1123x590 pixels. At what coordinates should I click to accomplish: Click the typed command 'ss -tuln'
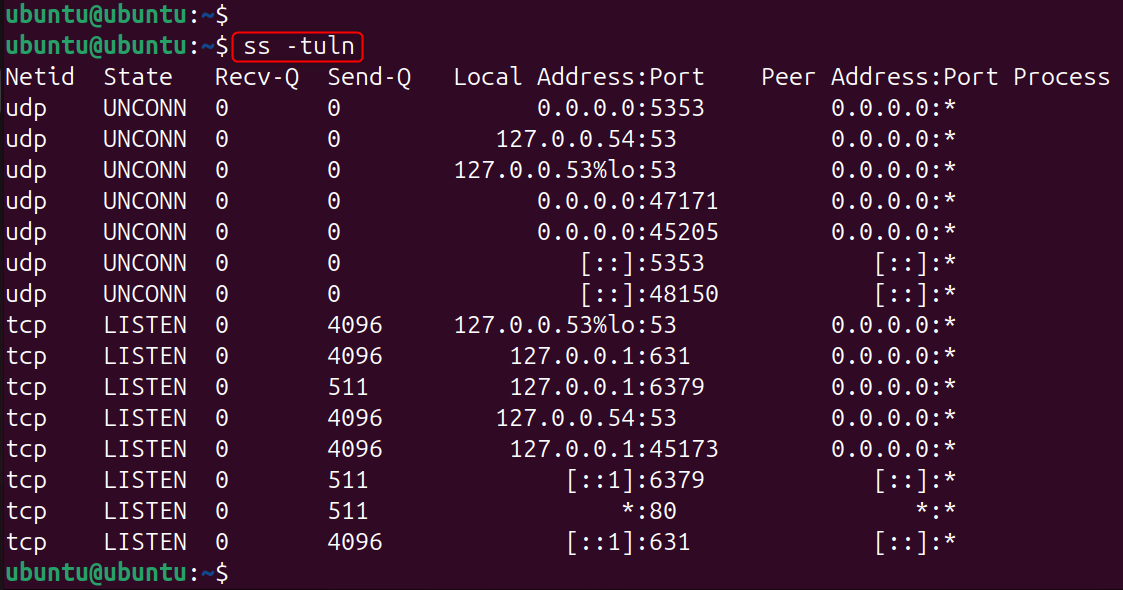299,47
